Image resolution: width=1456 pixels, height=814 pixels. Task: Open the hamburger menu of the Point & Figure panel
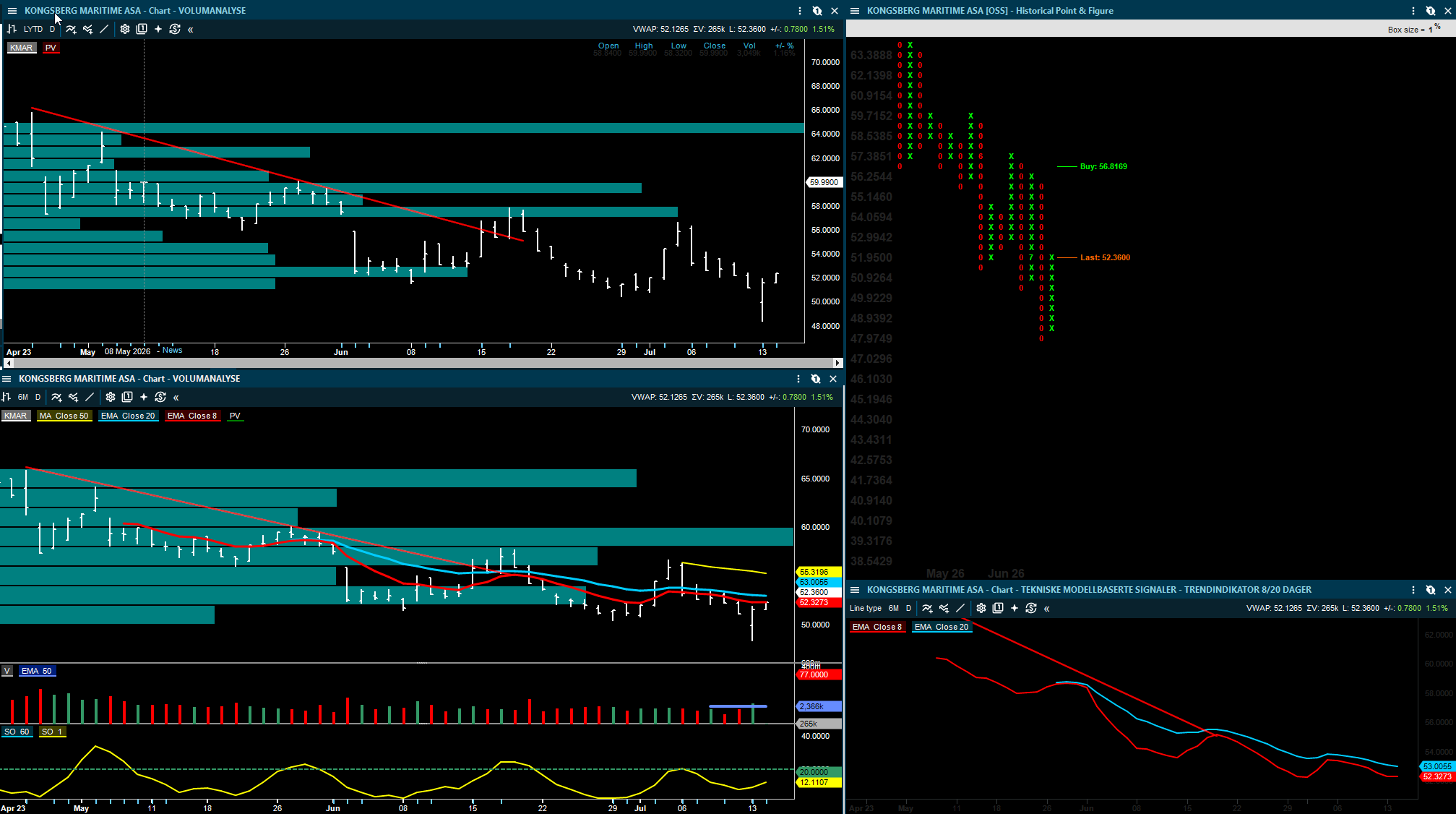[855, 11]
